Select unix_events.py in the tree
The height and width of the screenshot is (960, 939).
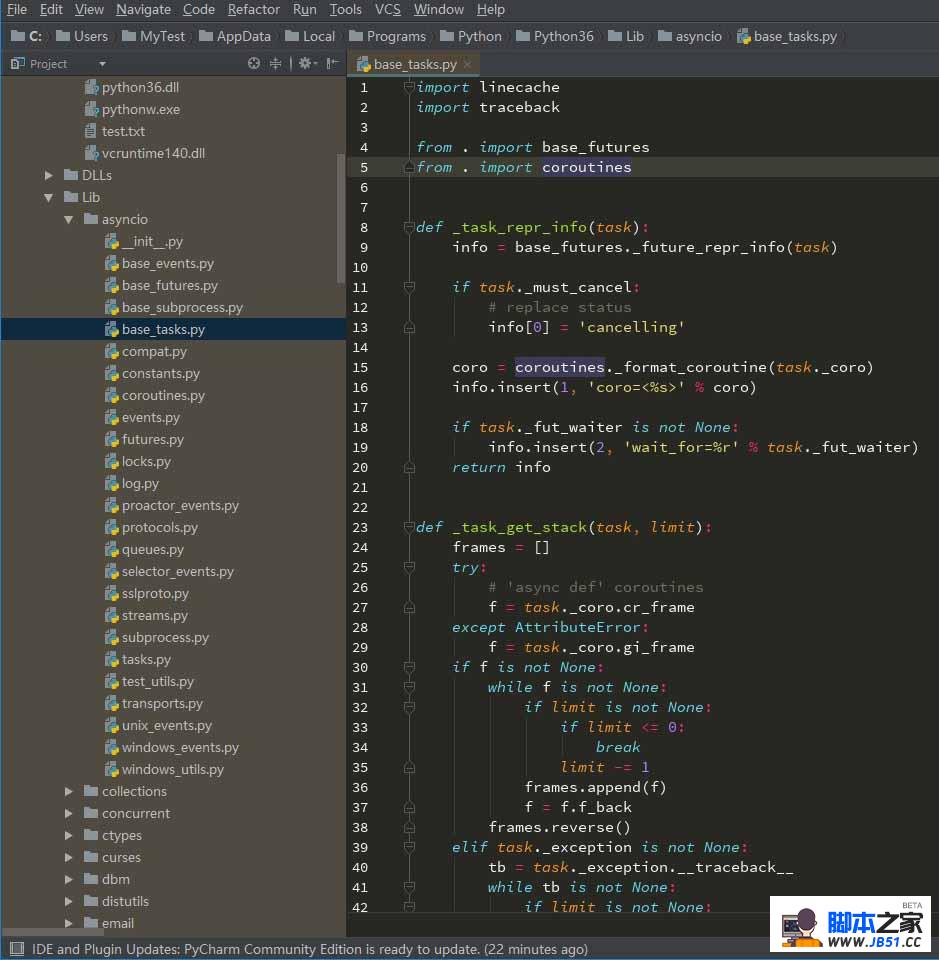click(x=166, y=726)
